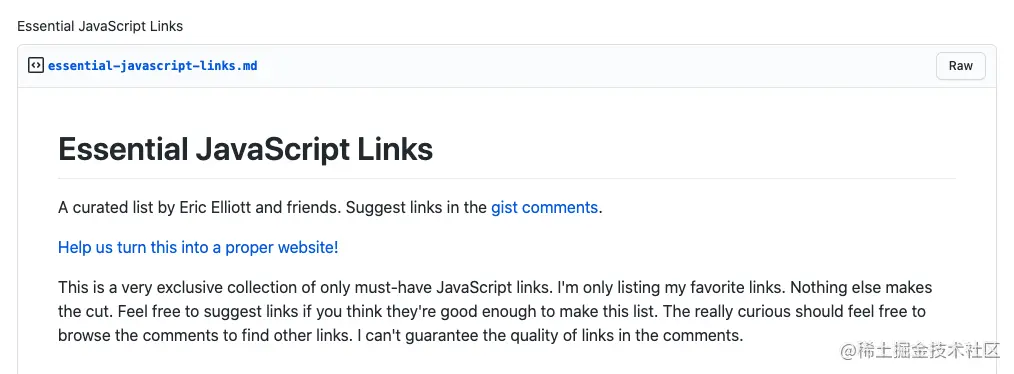Image resolution: width=1014 pixels, height=374 pixels.
Task: View the Raw version of the file
Action: click(960, 66)
